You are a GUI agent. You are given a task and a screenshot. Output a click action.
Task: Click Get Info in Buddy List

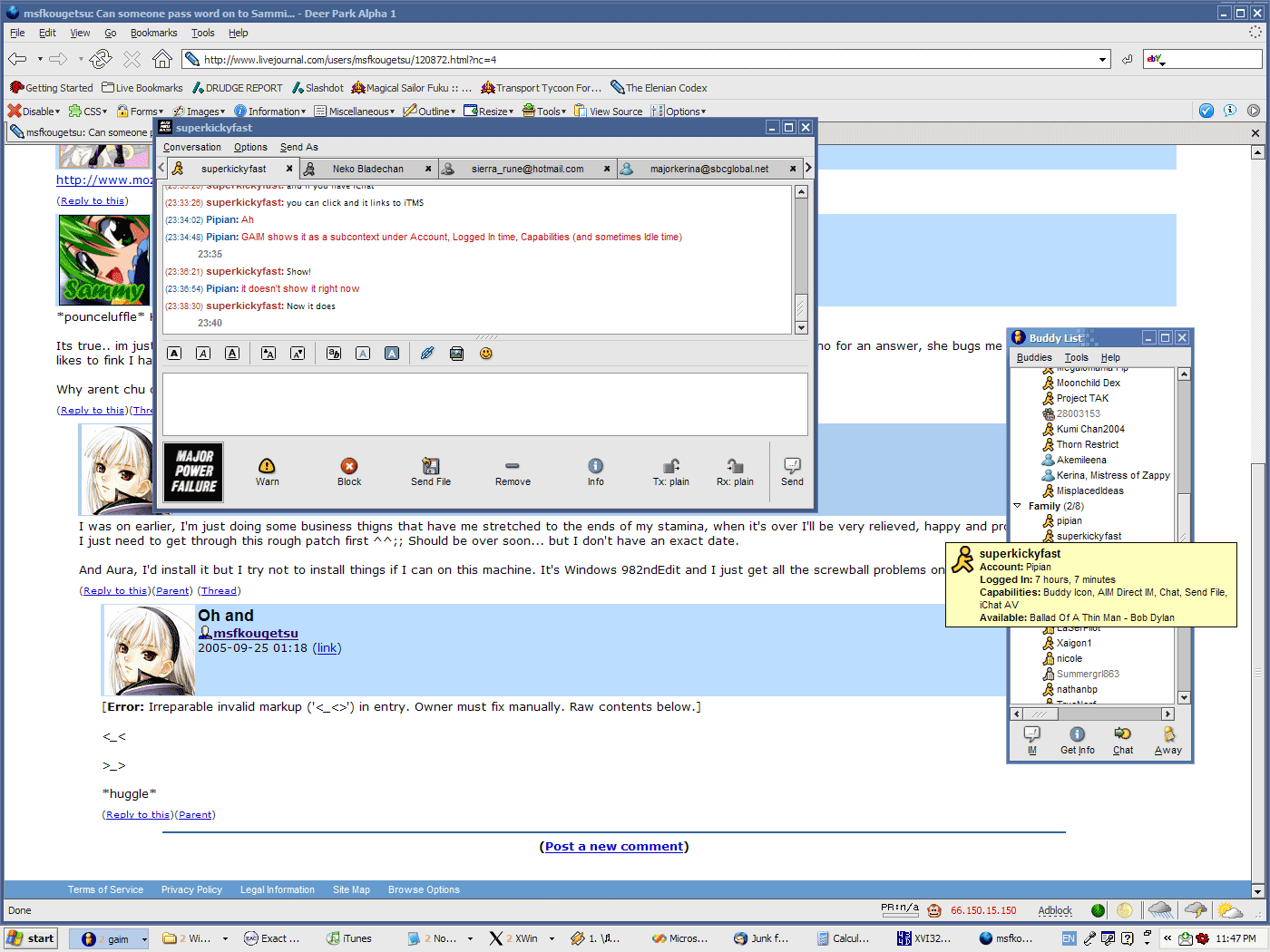(x=1078, y=741)
